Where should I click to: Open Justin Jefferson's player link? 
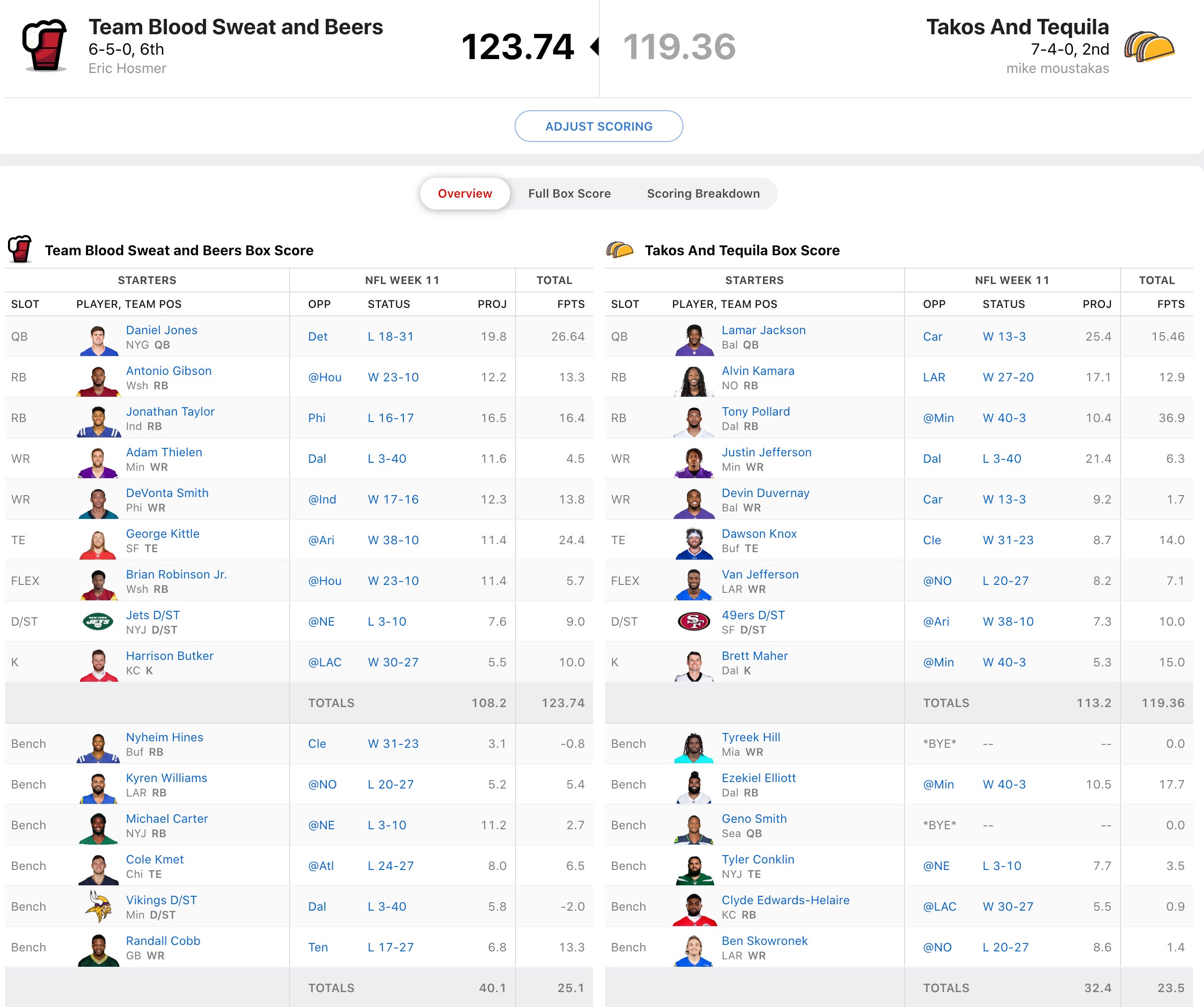point(766,452)
